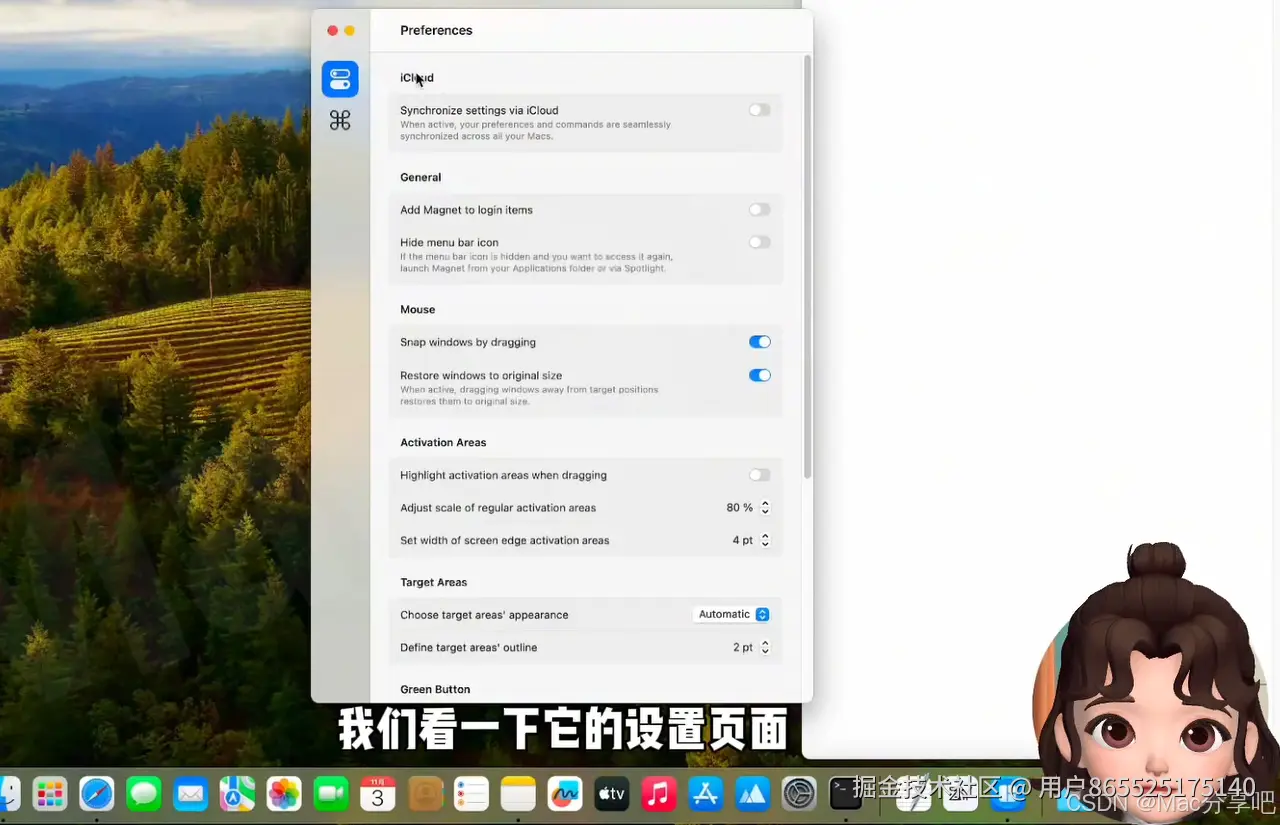Open the target areas' appearance Automatic dropdown
The height and width of the screenshot is (825, 1280).
coord(733,615)
